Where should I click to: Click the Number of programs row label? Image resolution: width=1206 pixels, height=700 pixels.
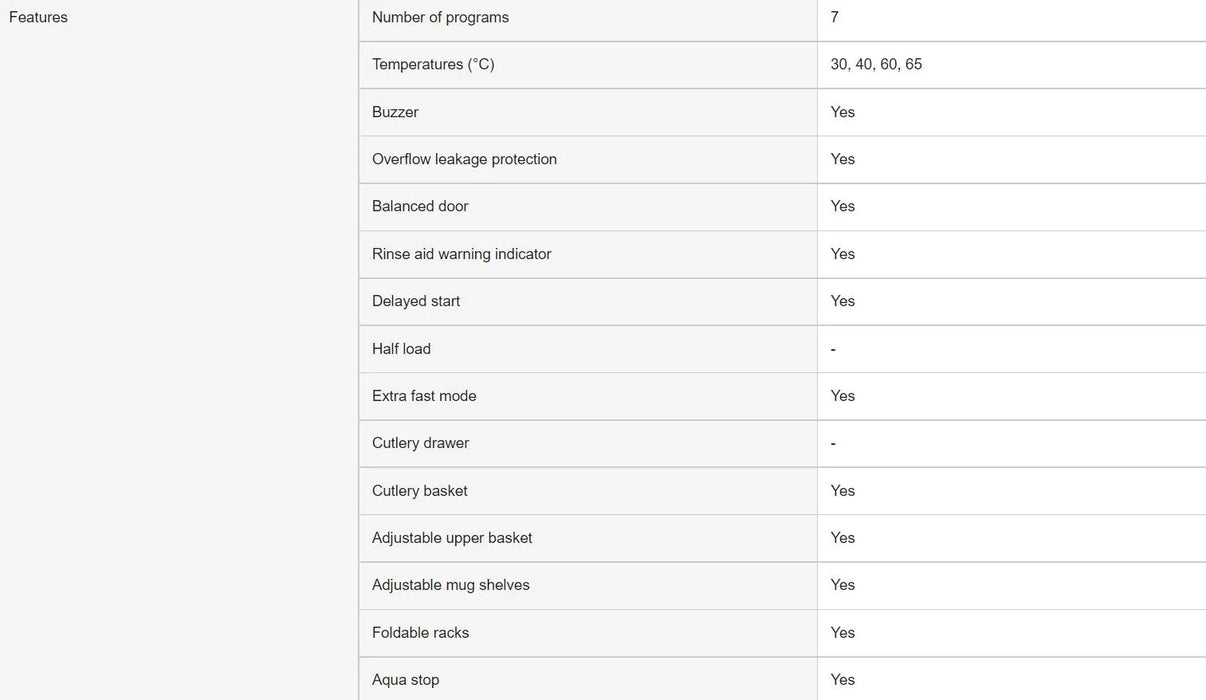pos(440,17)
